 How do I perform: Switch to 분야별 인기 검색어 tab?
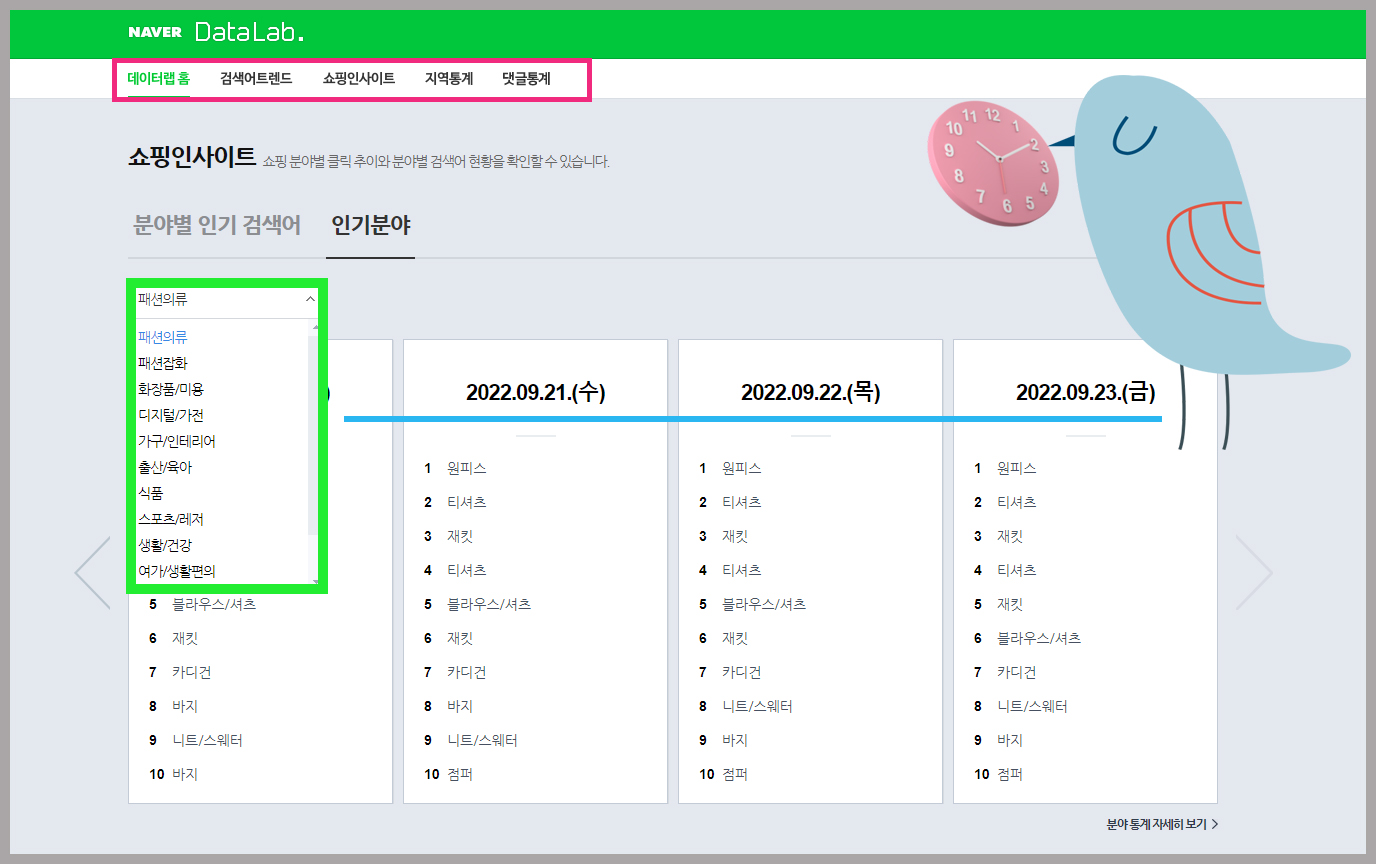coord(217,225)
